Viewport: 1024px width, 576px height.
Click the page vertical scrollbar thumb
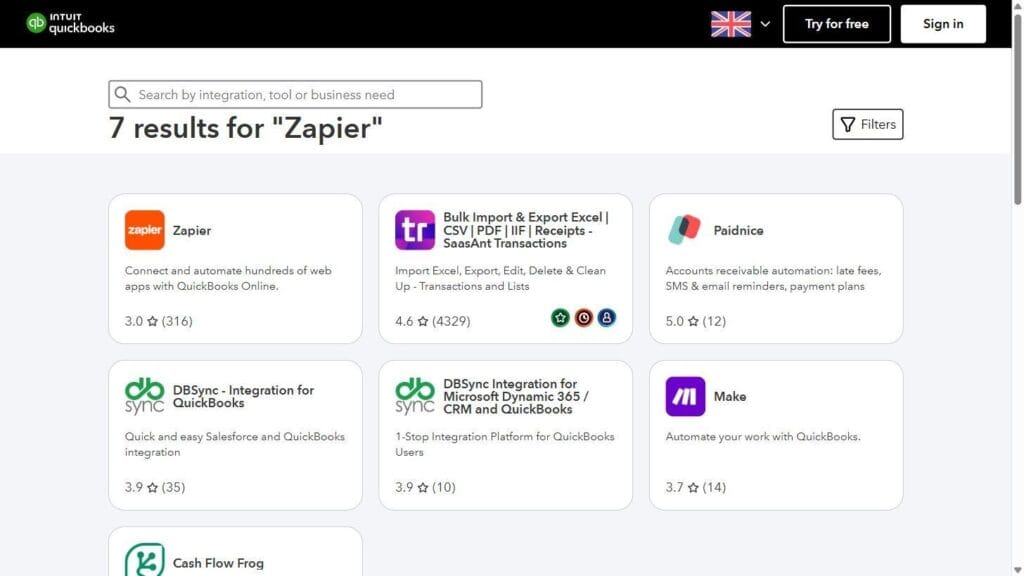tap(1017, 109)
